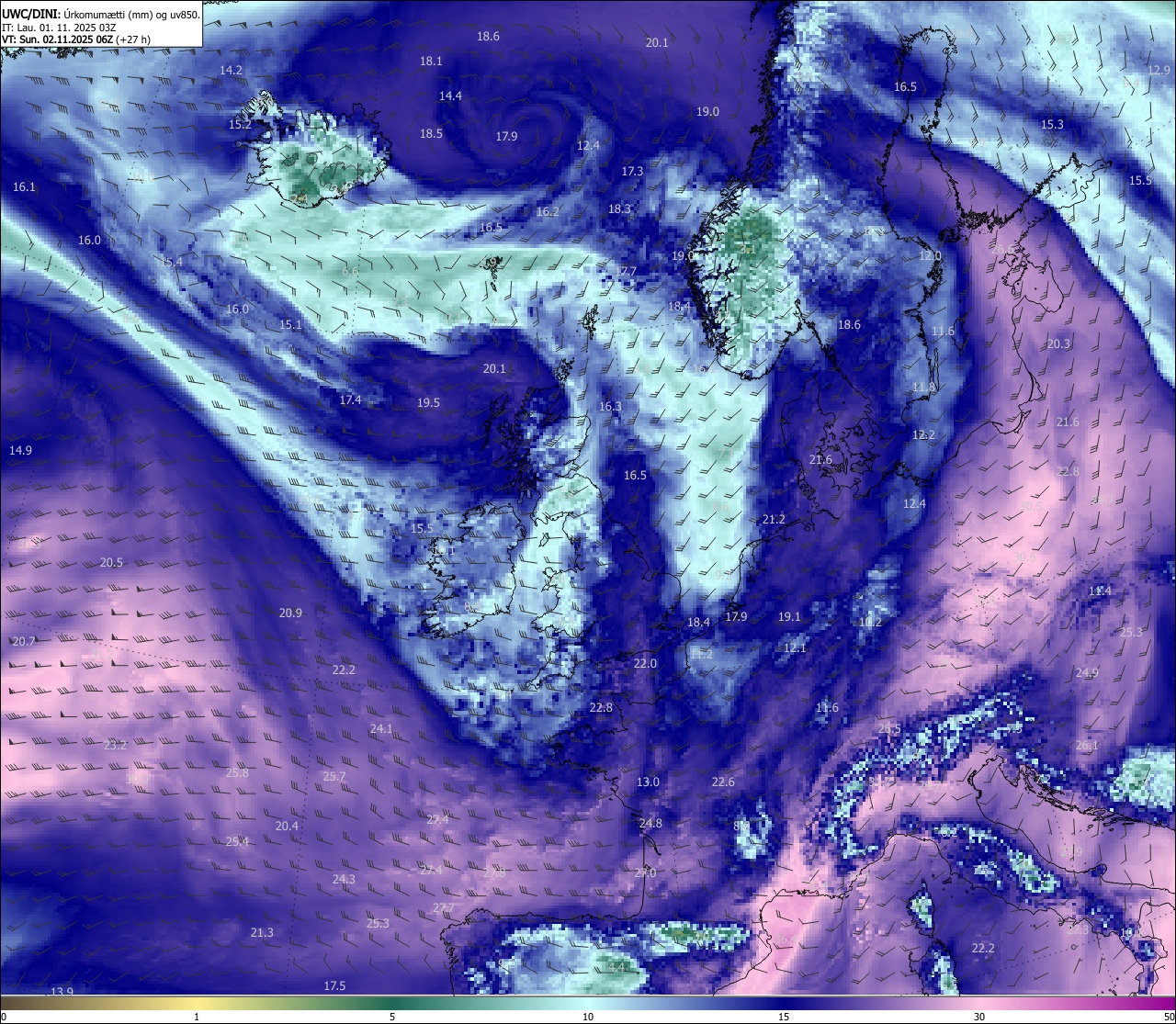Click the 15.4 value label

[x=172, y=262]
